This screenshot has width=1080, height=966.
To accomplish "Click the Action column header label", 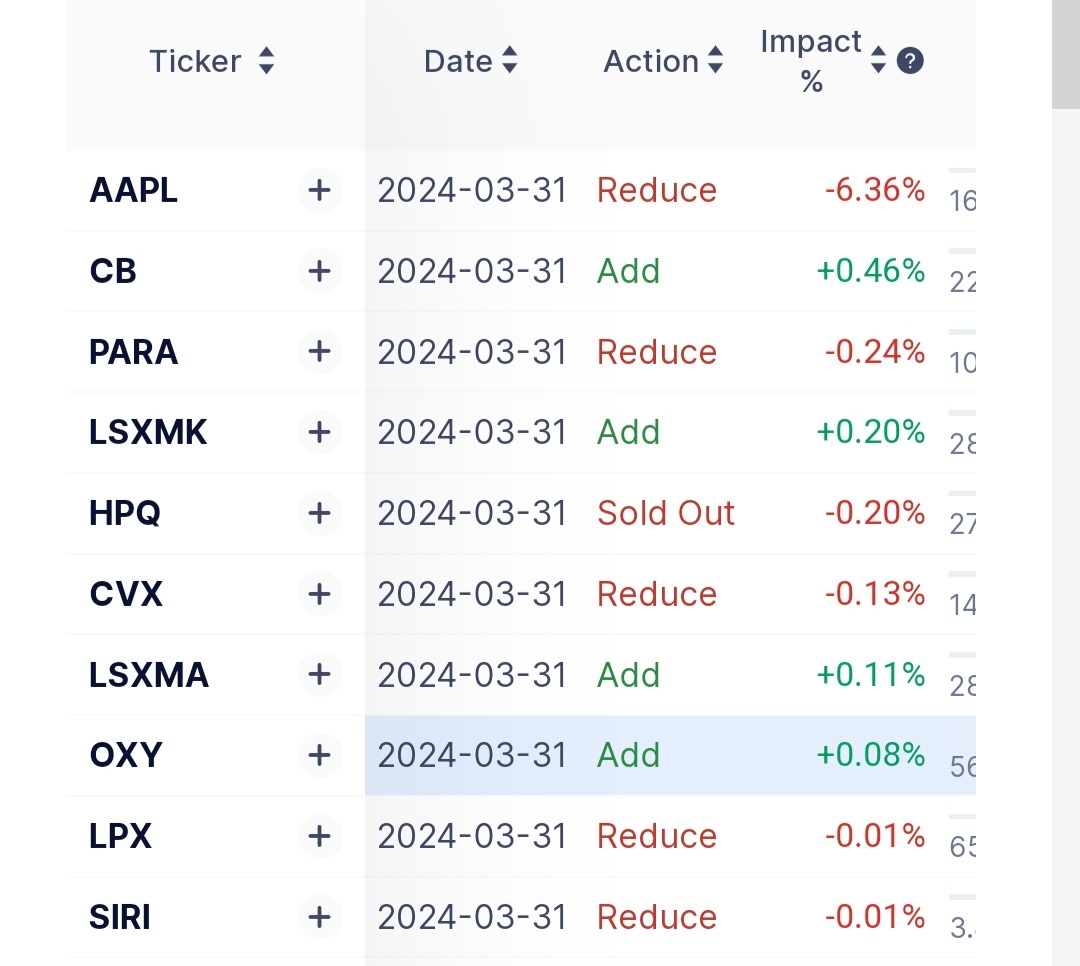I will [x=651, y=61].
